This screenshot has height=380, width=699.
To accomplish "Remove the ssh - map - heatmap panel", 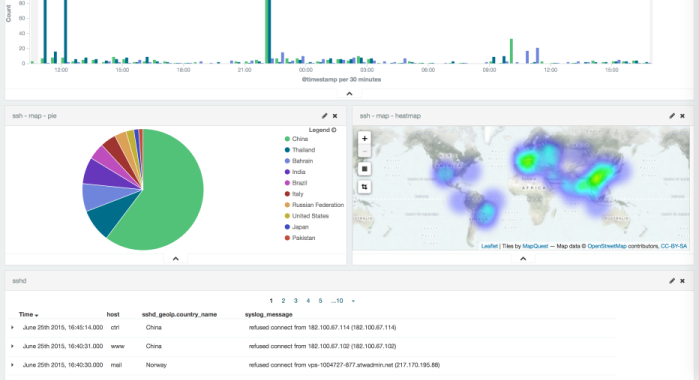I will click(682, 116).
